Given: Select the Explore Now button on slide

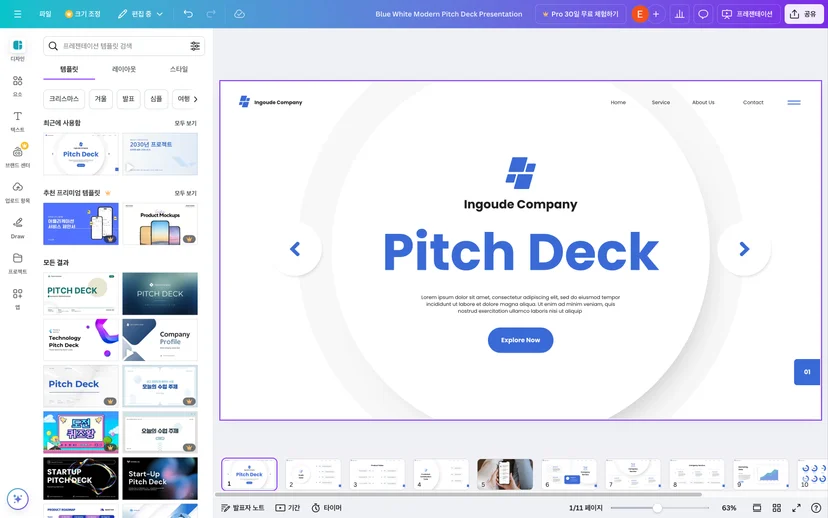Looking at the screenshot, I should tap(520, 340).
